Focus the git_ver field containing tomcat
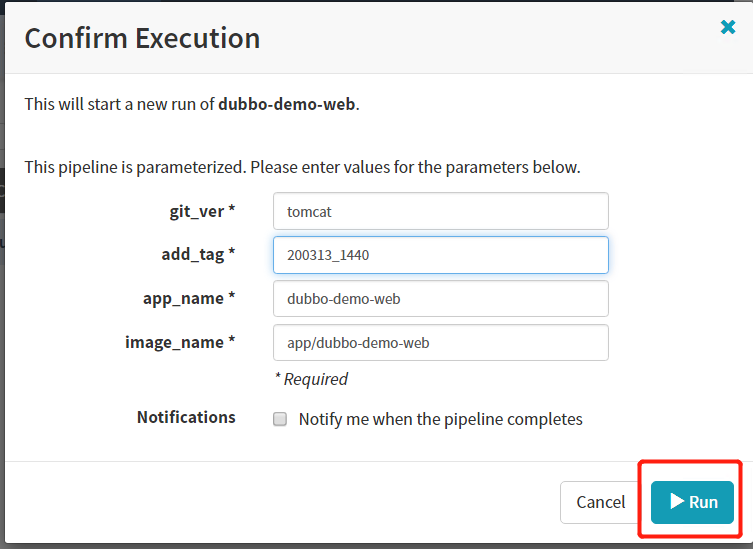This screenshot has height=549, width=753. [x=440, y=211]
